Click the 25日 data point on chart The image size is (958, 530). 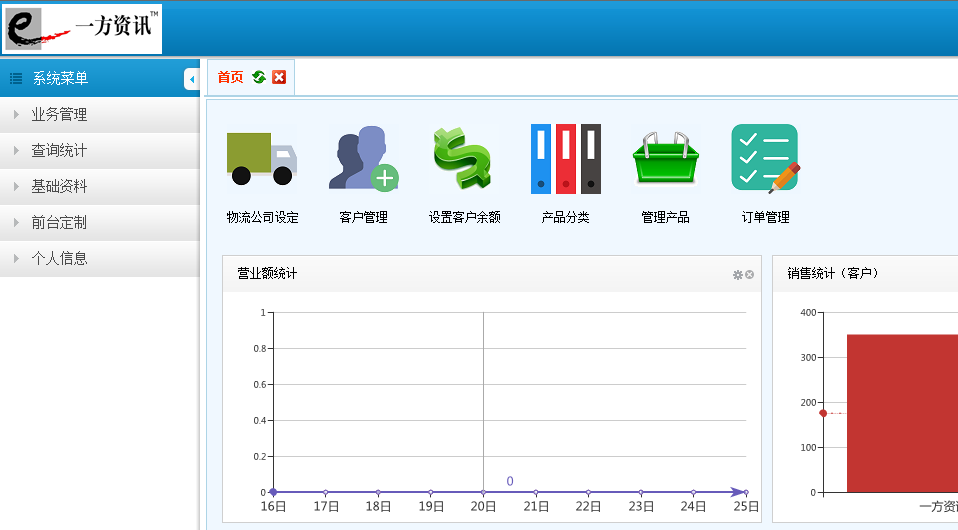tap(746, 492)
